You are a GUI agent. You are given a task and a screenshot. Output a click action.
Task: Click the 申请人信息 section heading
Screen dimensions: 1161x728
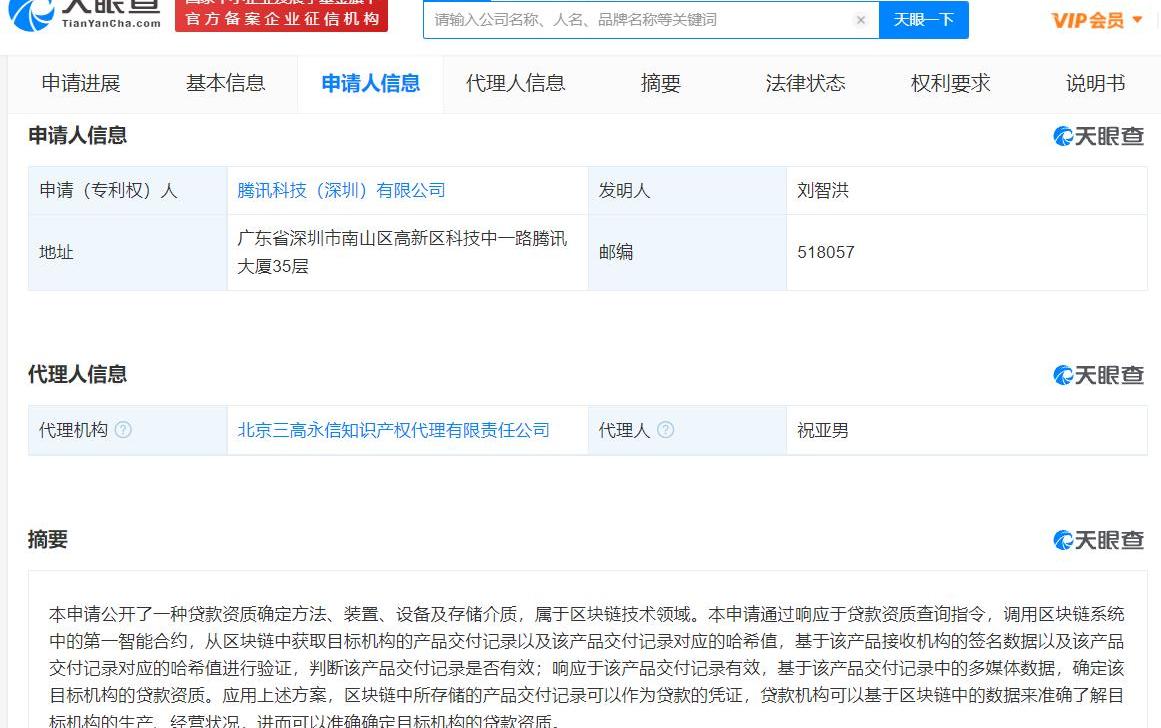tap(77, 136)
